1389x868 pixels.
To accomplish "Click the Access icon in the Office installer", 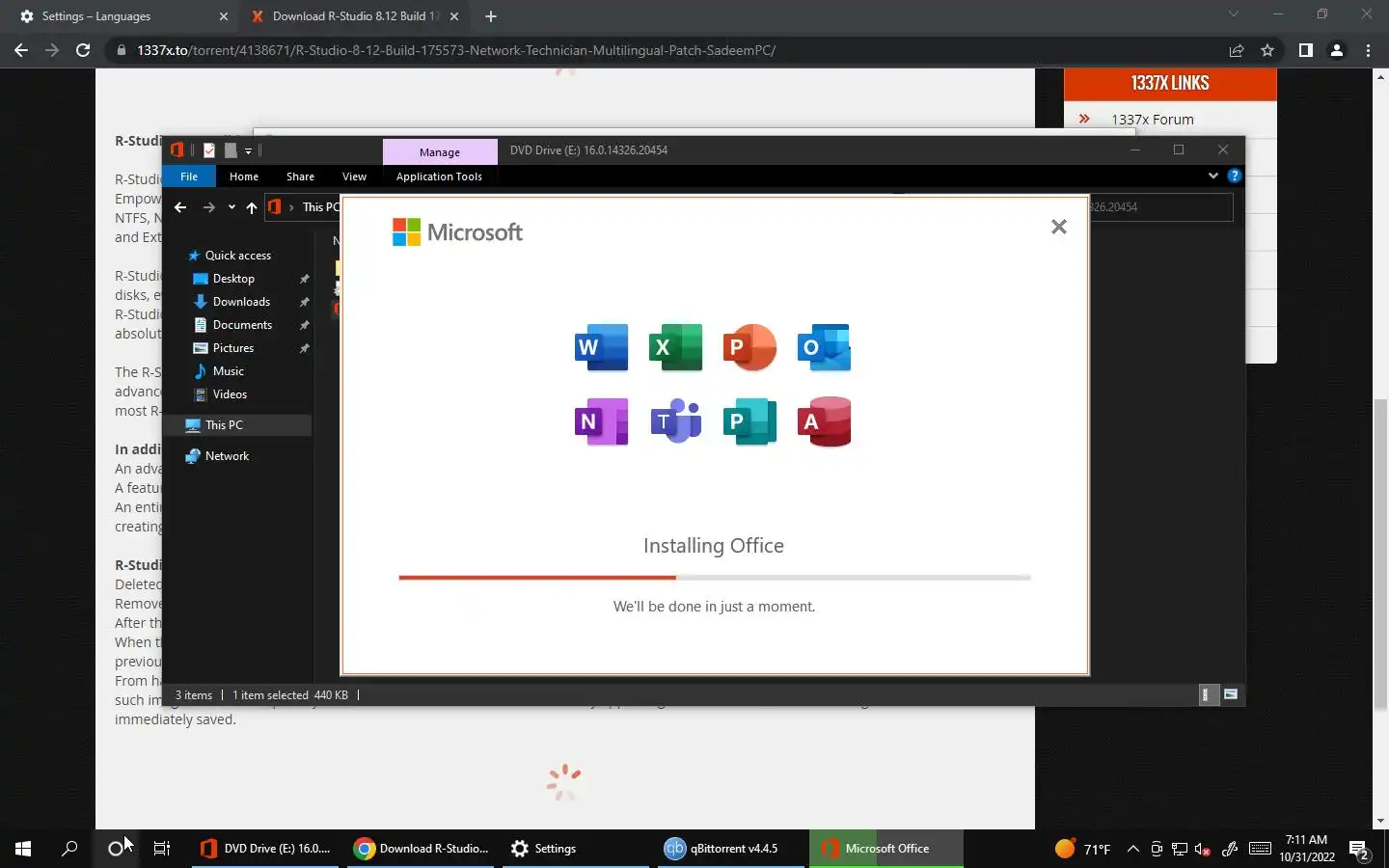I will [824, 421].
